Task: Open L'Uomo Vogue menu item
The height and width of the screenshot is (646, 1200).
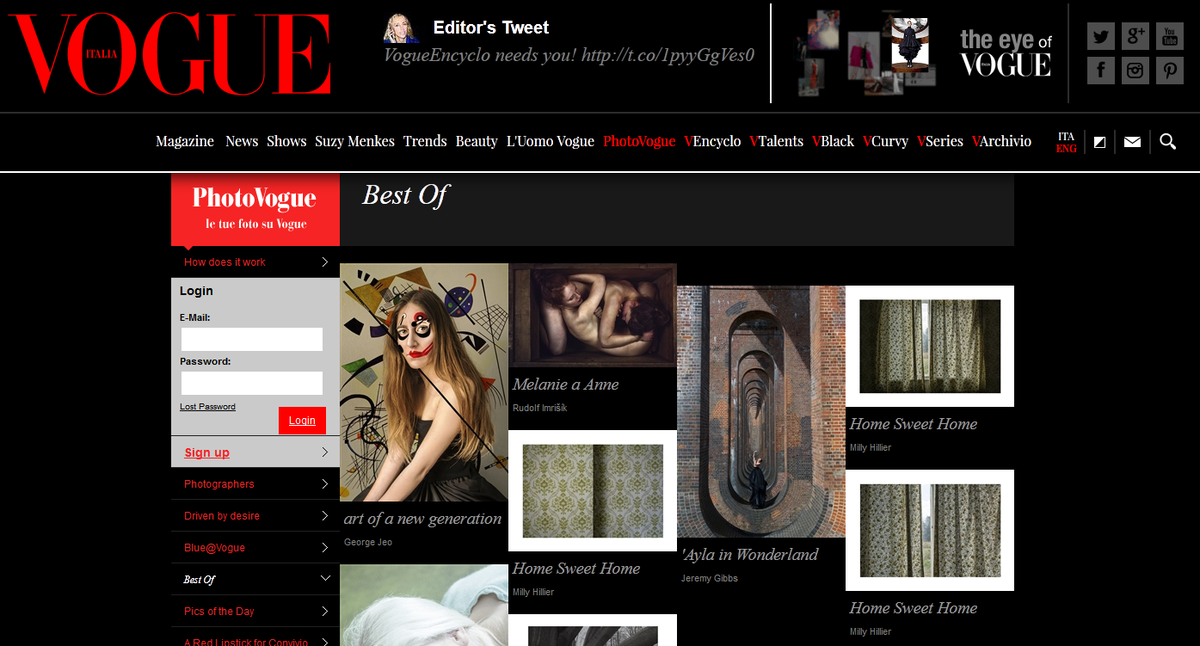Action: click(x=550, y=142)
